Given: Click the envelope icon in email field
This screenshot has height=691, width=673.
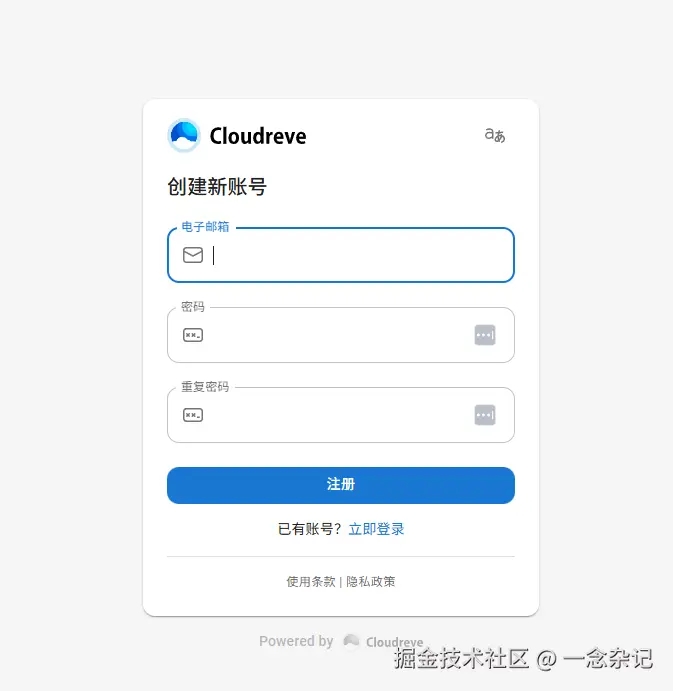Looking at the screenshot, I should (x=193, y=255).
